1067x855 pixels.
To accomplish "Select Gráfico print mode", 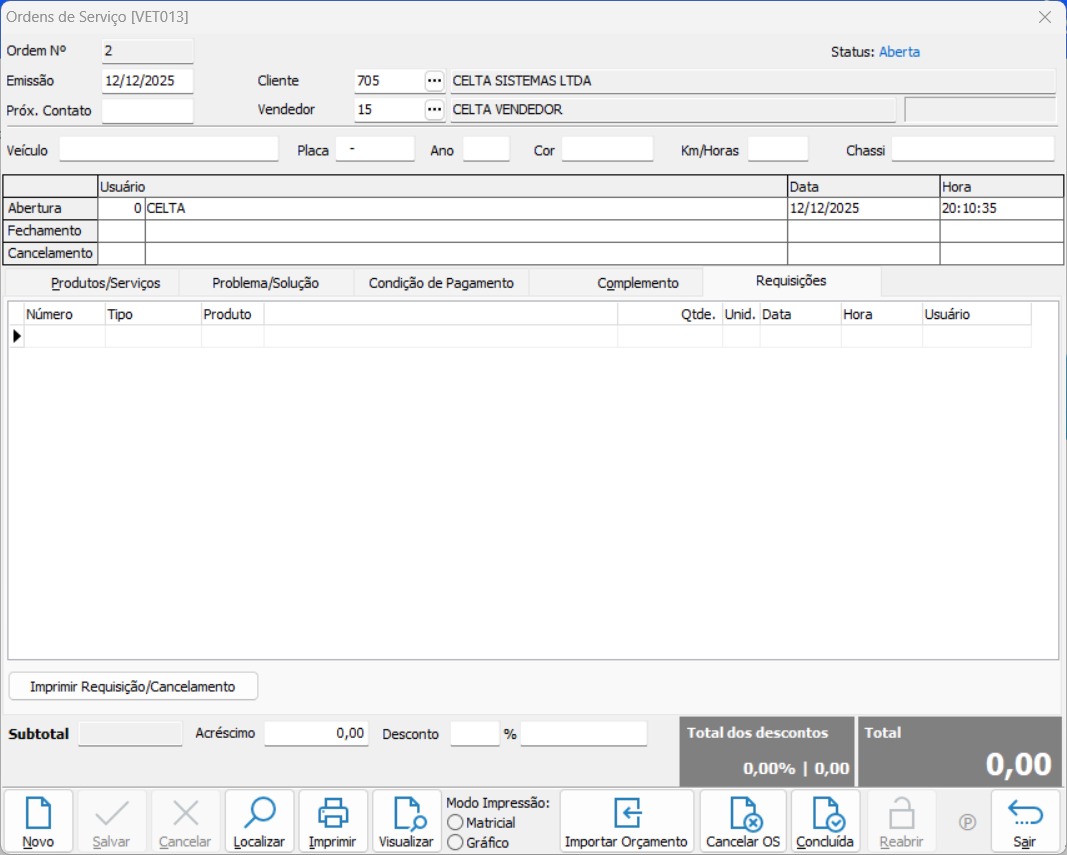I will coord(456,843).
